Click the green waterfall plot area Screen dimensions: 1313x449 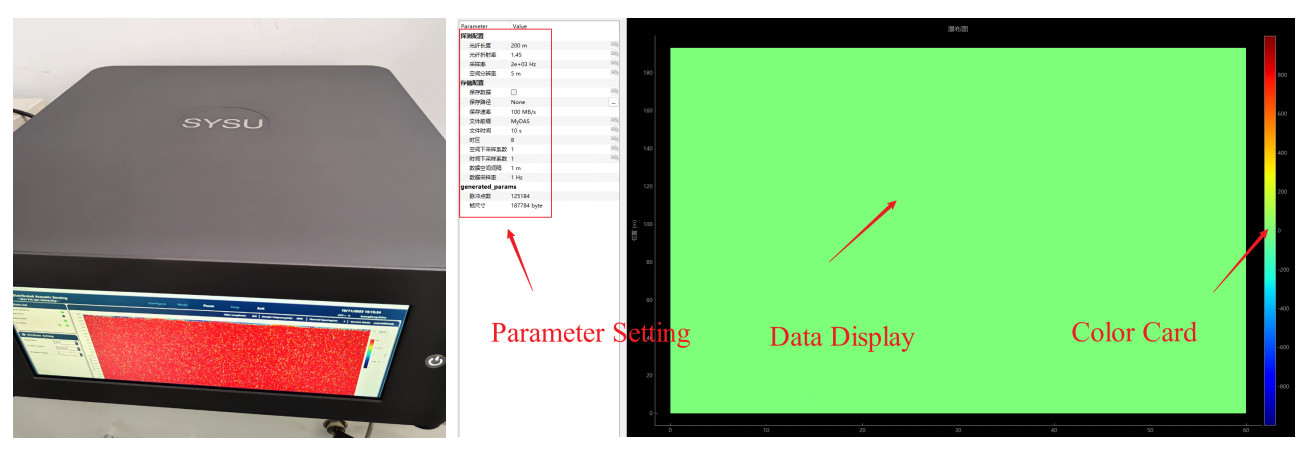click(957, 230)
